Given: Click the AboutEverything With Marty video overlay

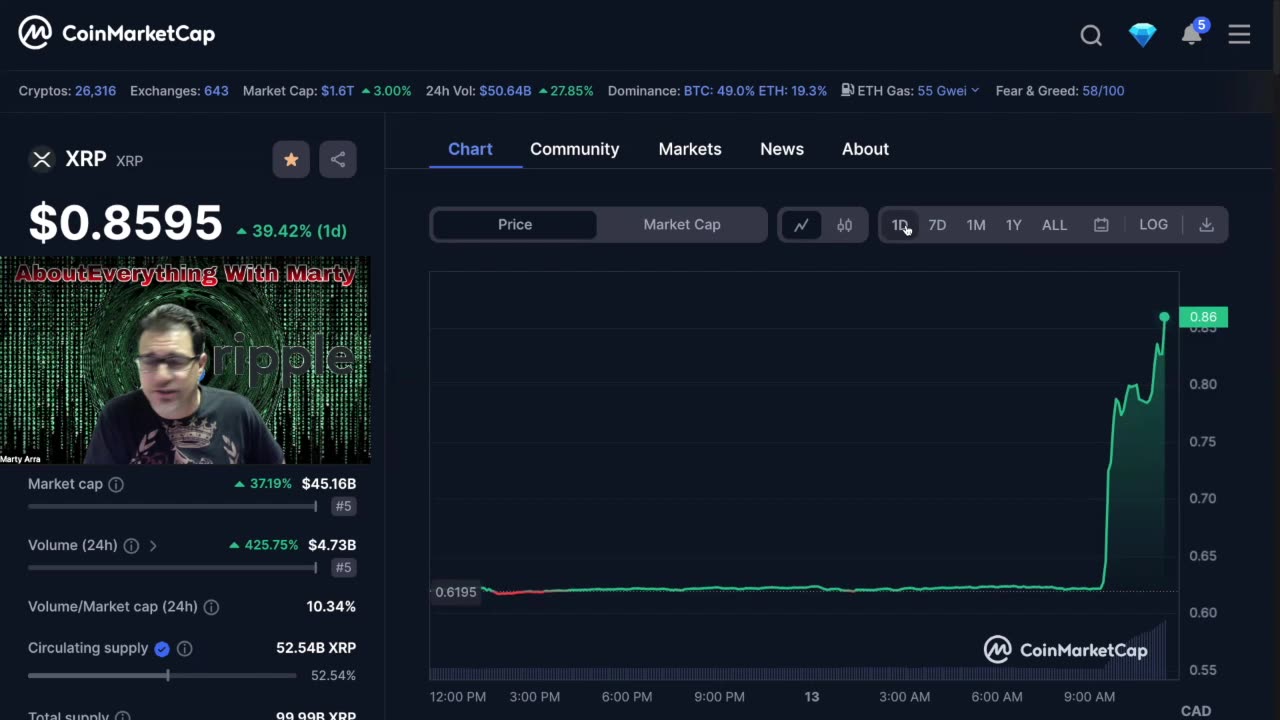Looking at the screenshot, I should pyautogui.click(x=185, y=360).
